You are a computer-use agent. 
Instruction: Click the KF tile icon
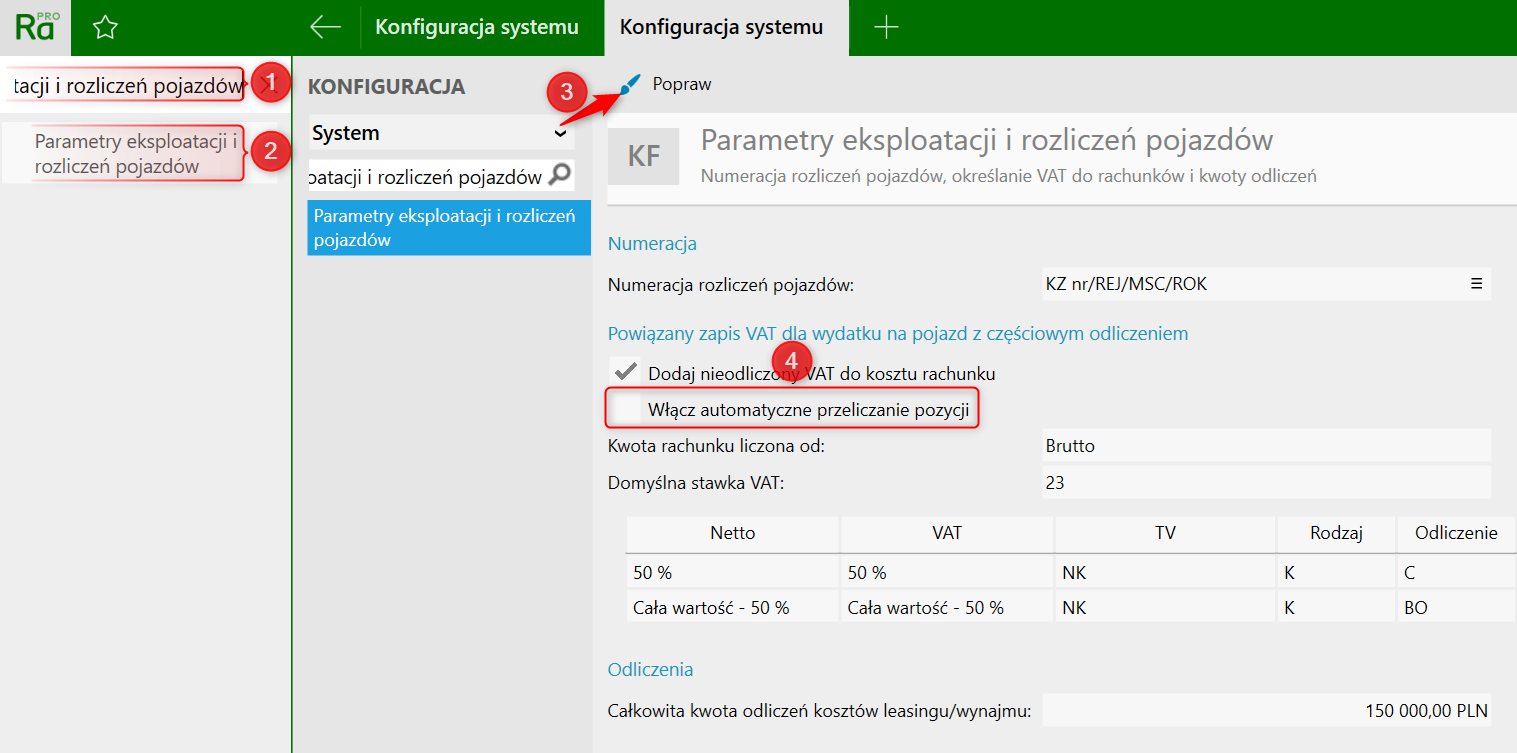pos(644,157)
